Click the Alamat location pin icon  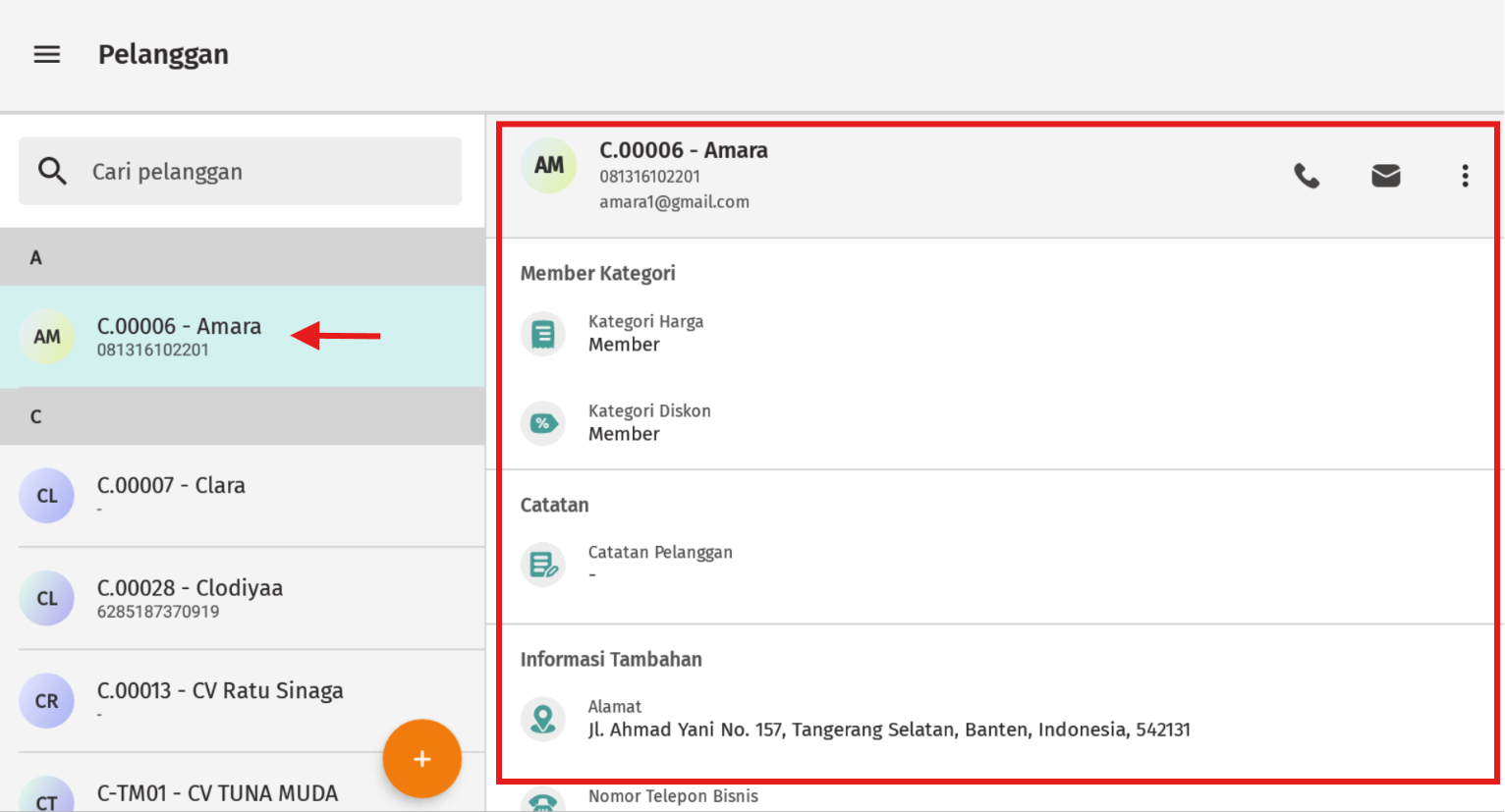pyautogui.click(x=543, y=719)
